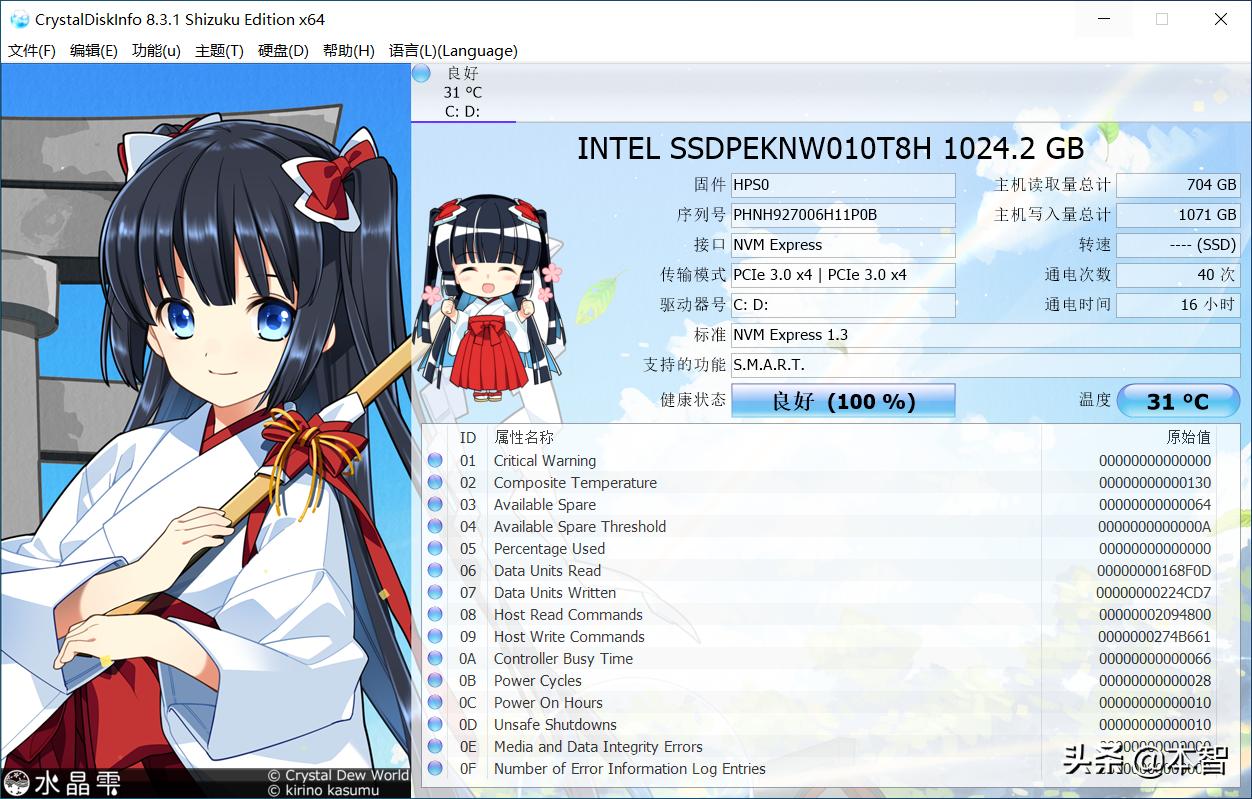Image resolution: width=1252 pixels, height=799 pixels.
Task: Open the 语言(L)(Language) menu
Action: pyautogui.click(x=453, y=51)
